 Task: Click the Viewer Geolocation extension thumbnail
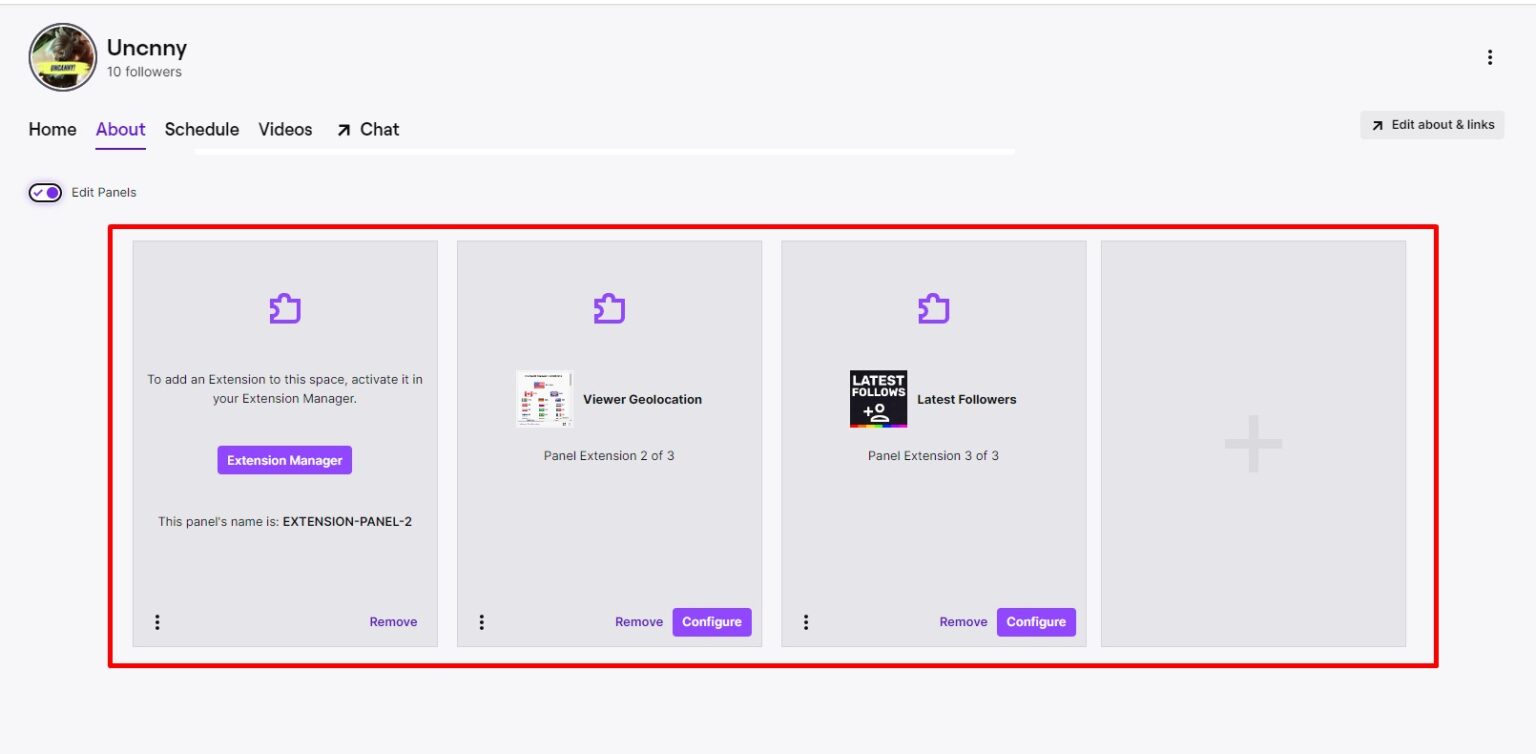[x=545, y=398]
